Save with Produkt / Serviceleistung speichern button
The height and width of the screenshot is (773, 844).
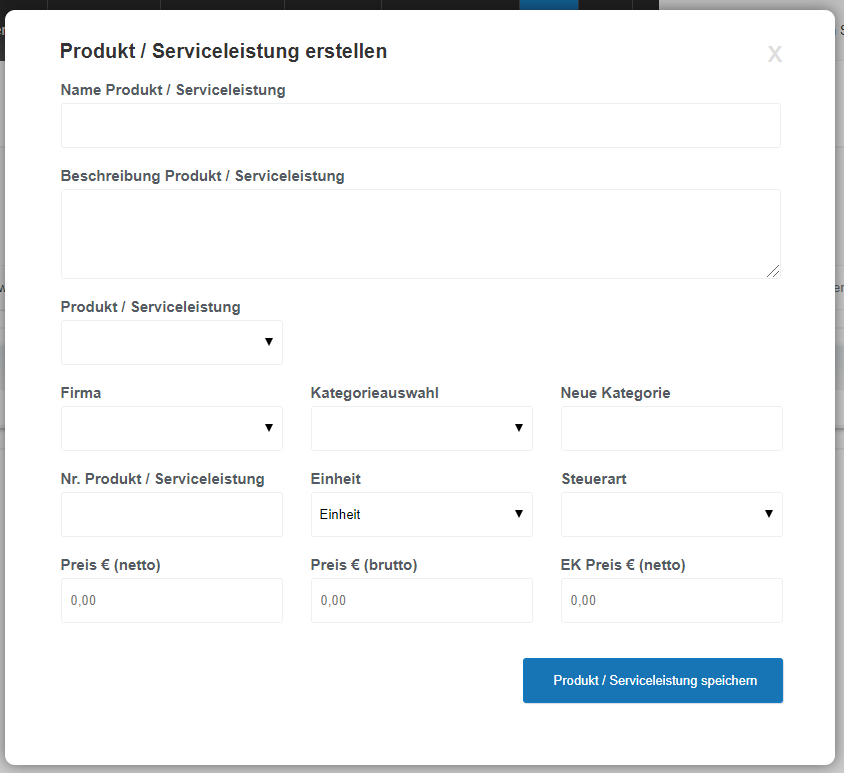tap(653, 680)
